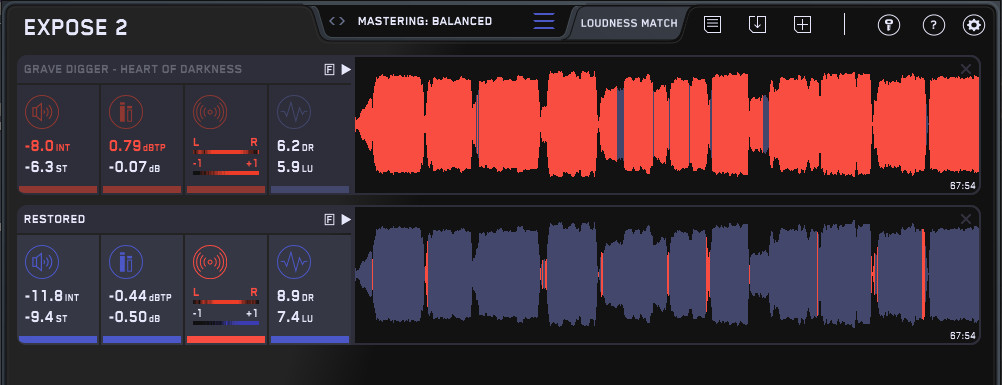Click the export download icon in toolbar

[757, 25]
